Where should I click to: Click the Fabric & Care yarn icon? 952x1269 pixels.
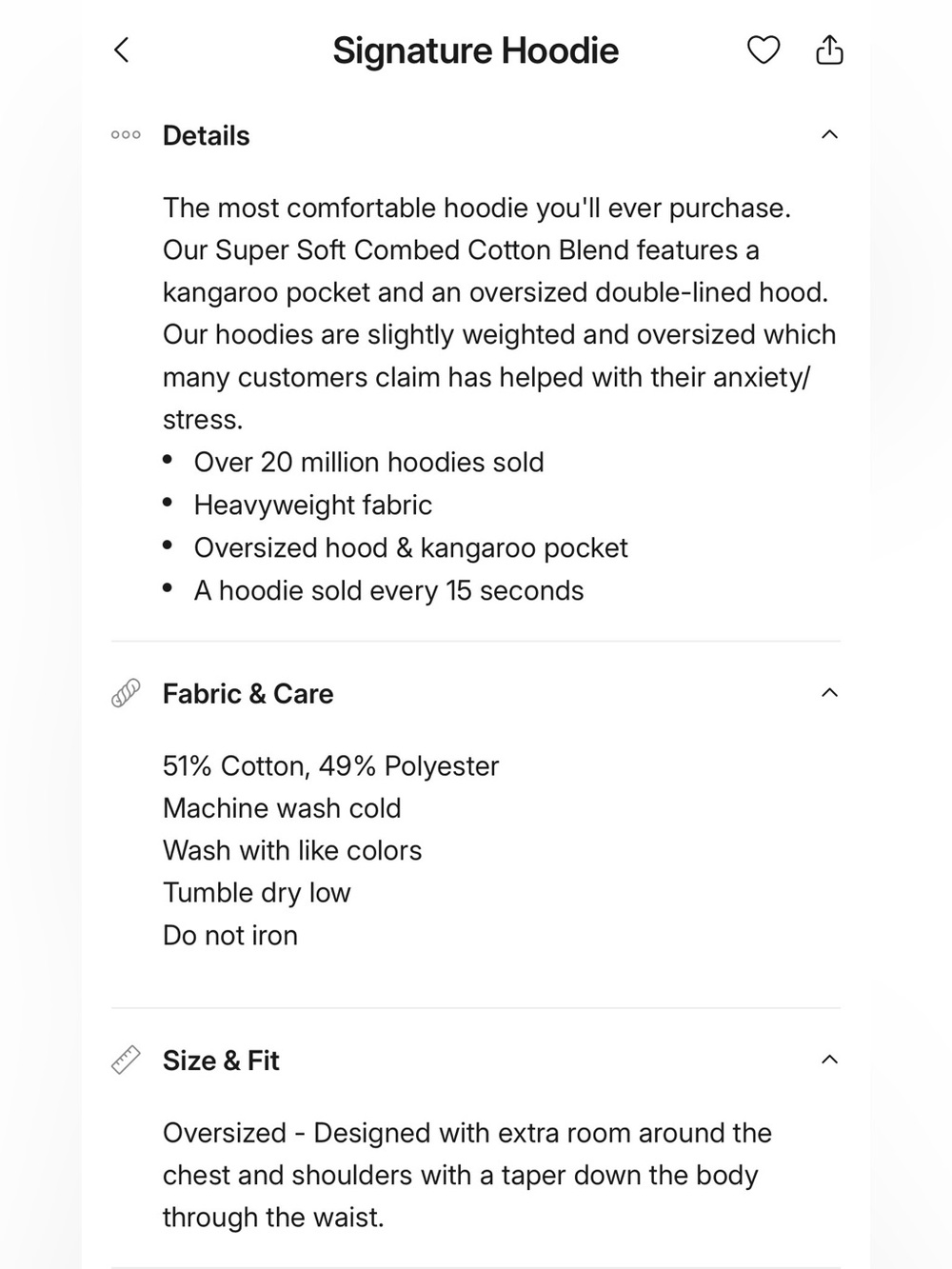[126, 693]
